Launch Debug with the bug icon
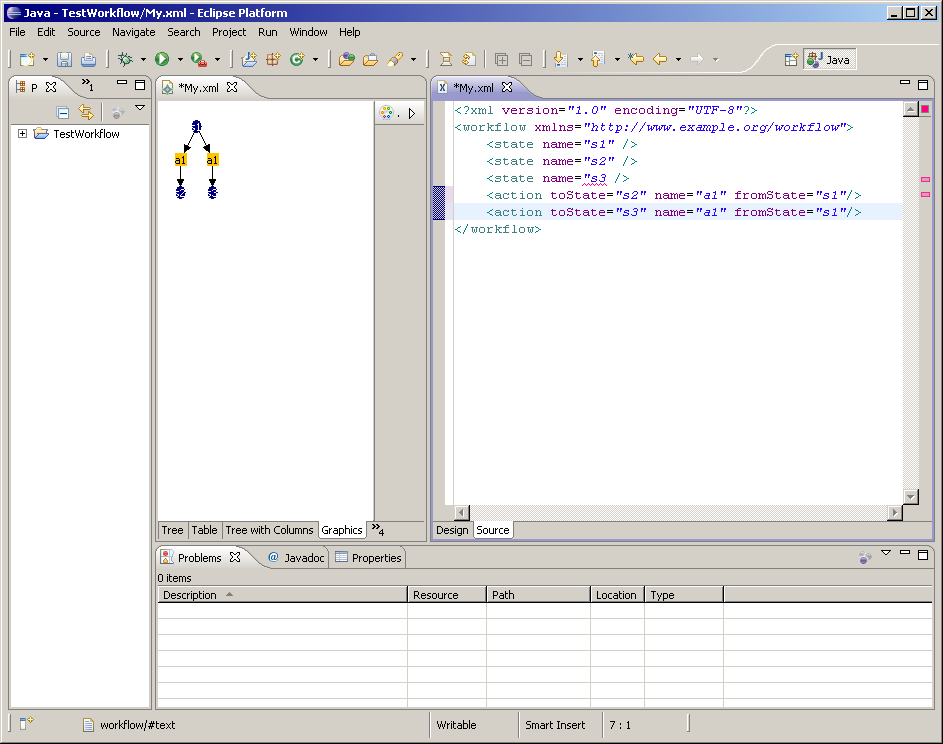943x744 pixels. point(125,60)
